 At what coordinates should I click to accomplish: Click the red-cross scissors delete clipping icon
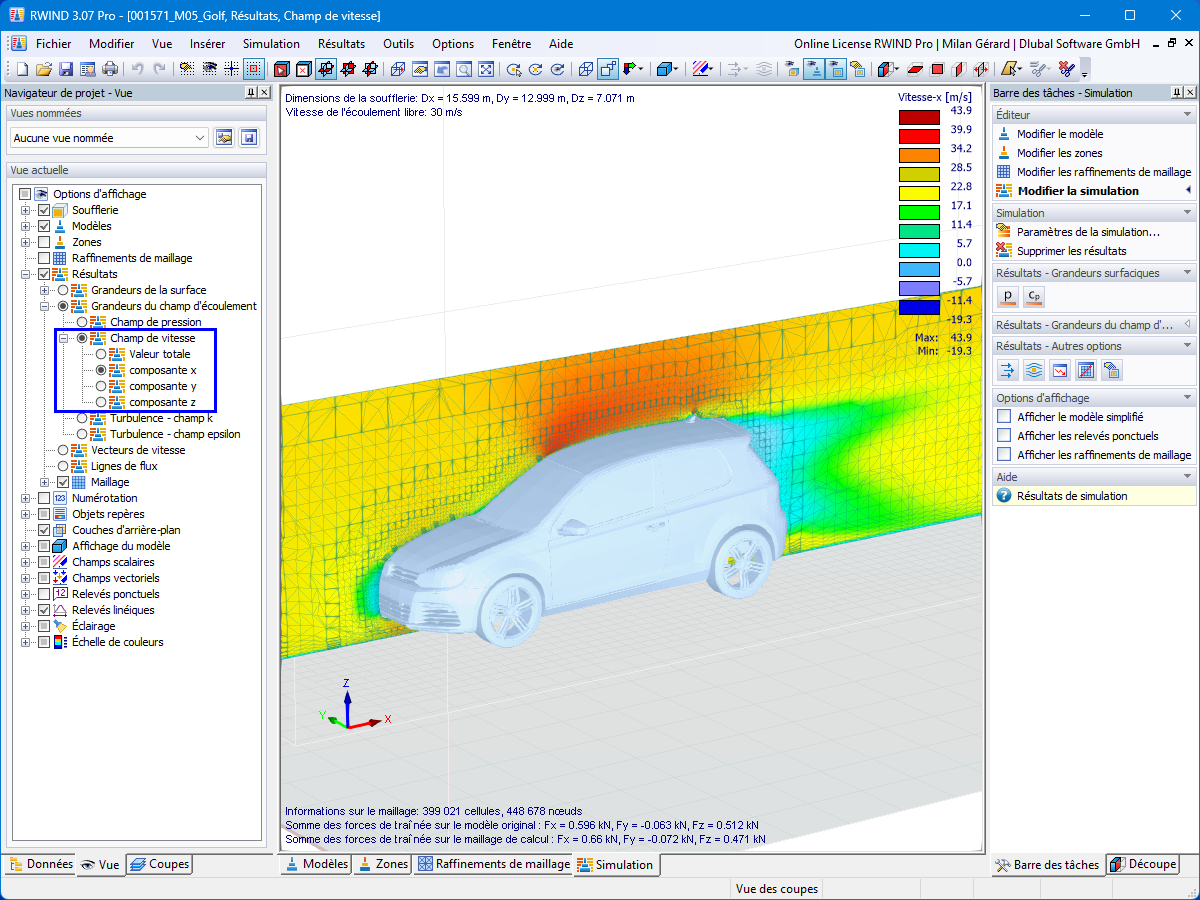pos(1066,69)
